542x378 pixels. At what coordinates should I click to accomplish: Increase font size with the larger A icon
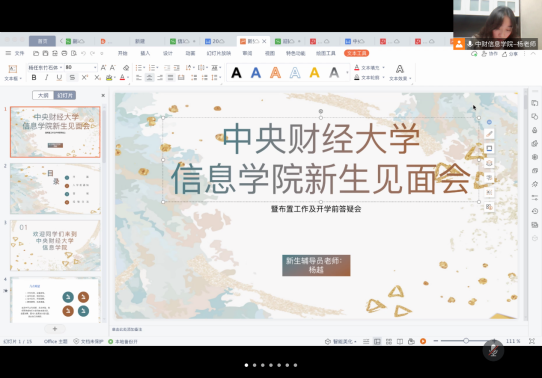pyautogui.click(x=103, y=67)
